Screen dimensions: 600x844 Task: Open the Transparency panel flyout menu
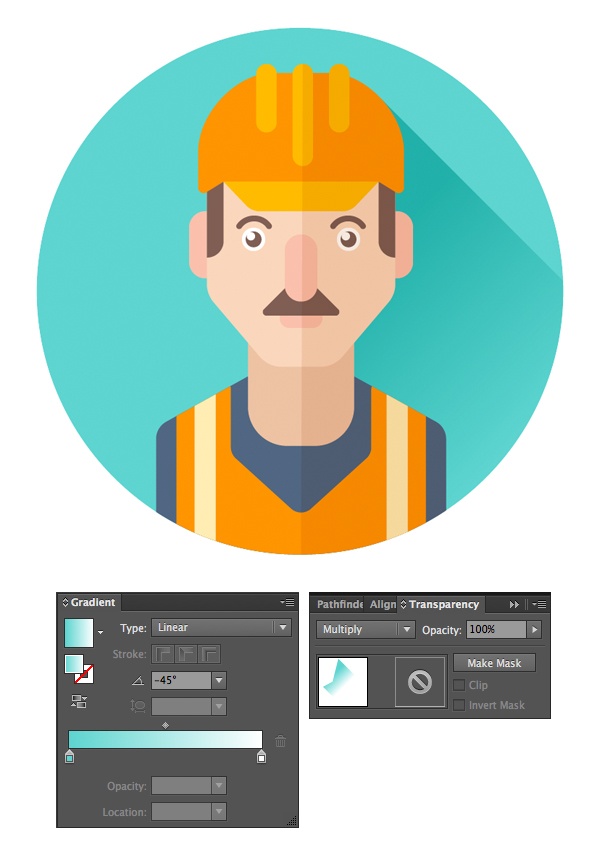539,604
